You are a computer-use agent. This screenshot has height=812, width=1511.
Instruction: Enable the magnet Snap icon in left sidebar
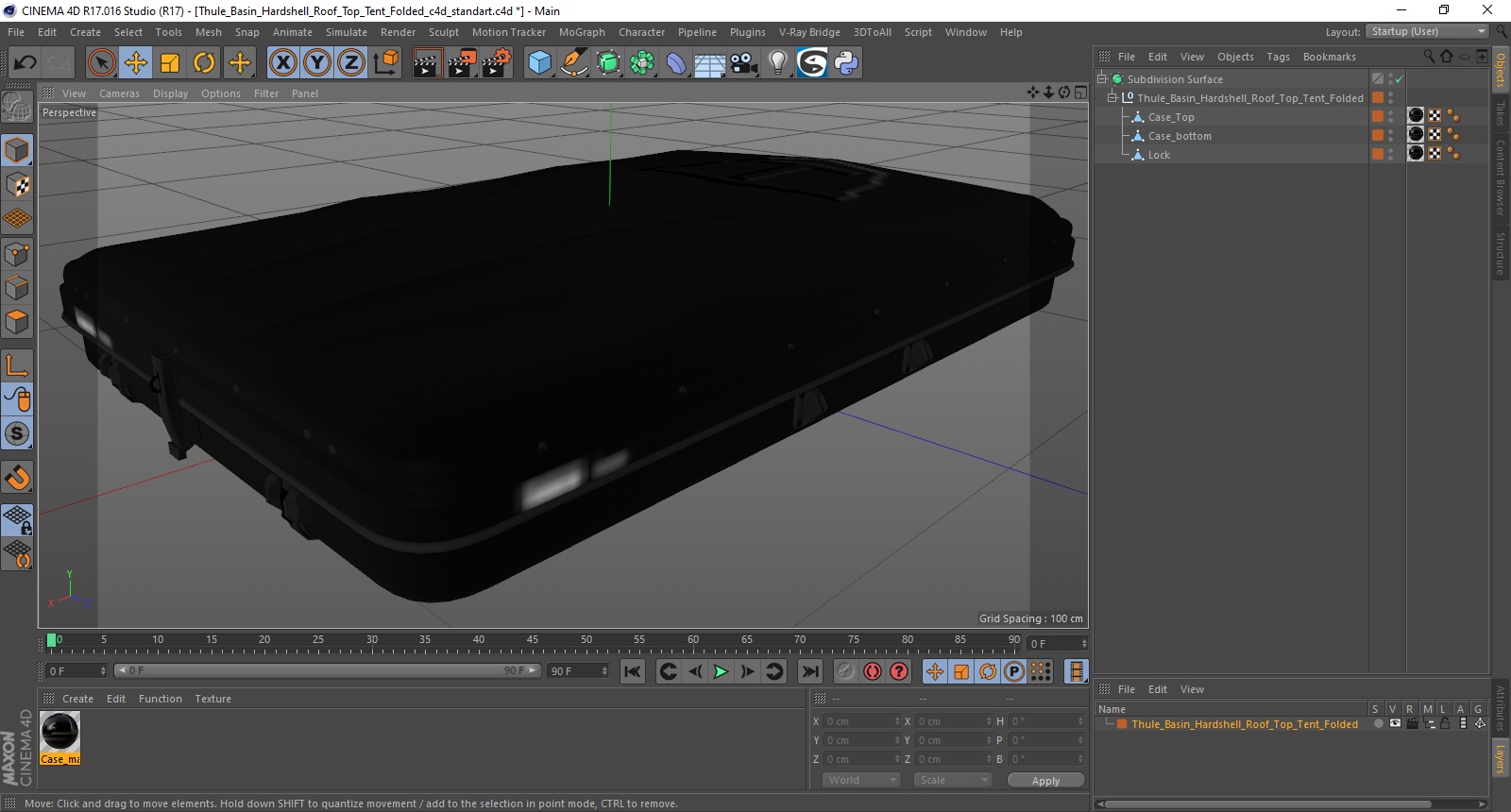[18, 478]
